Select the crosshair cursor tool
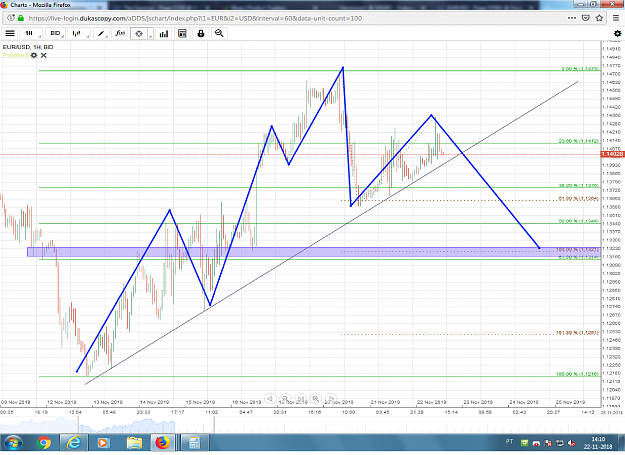The image size is (625, 455). click(x=139, y=33)
